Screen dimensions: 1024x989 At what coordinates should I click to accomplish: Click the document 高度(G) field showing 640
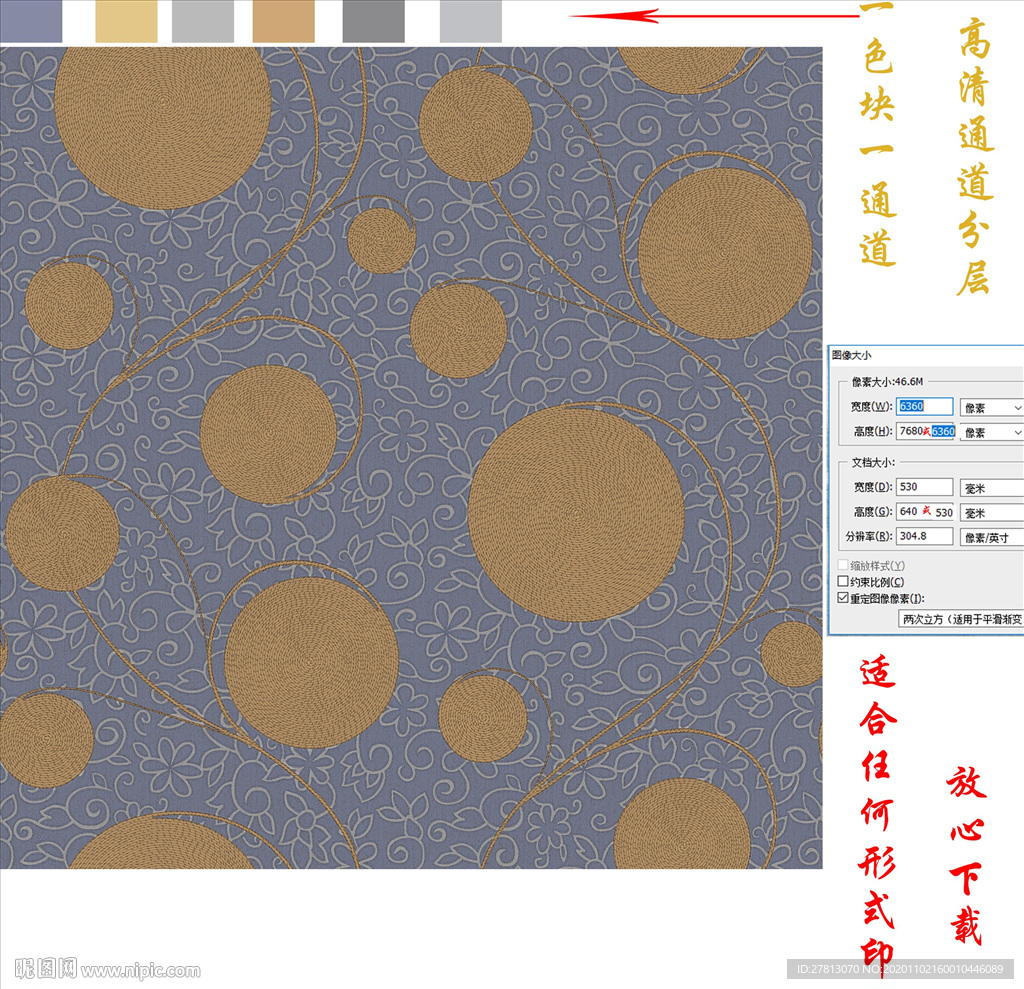(925, 511)
